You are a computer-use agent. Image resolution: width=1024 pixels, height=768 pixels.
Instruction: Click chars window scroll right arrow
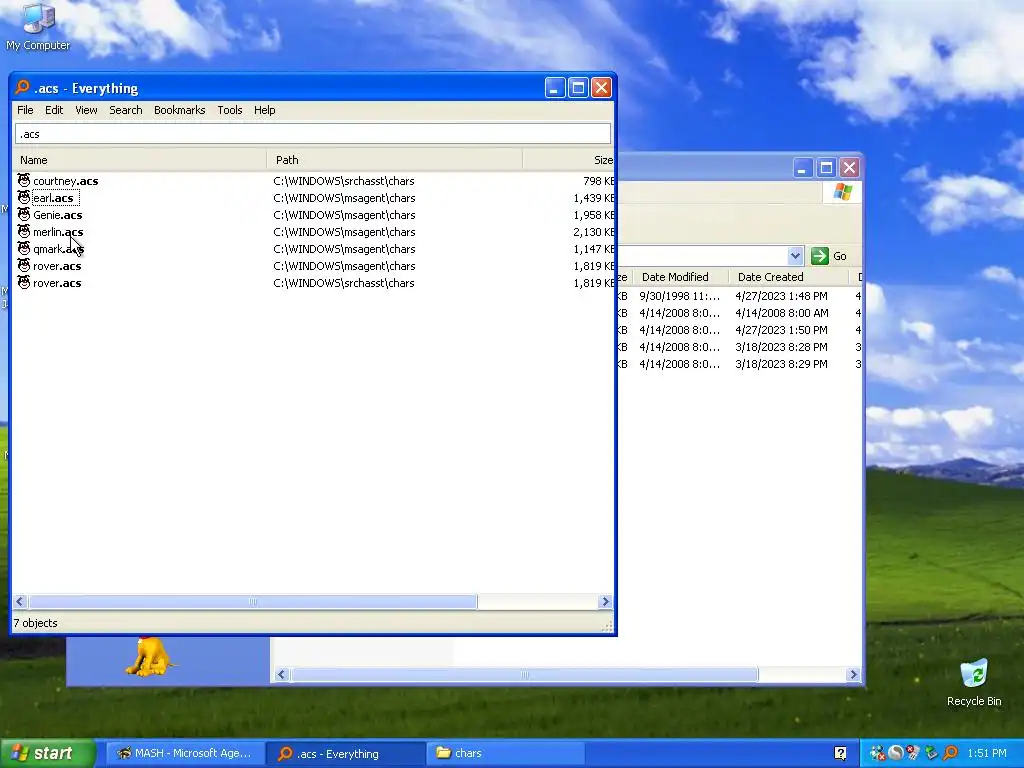tap(853, 675)
